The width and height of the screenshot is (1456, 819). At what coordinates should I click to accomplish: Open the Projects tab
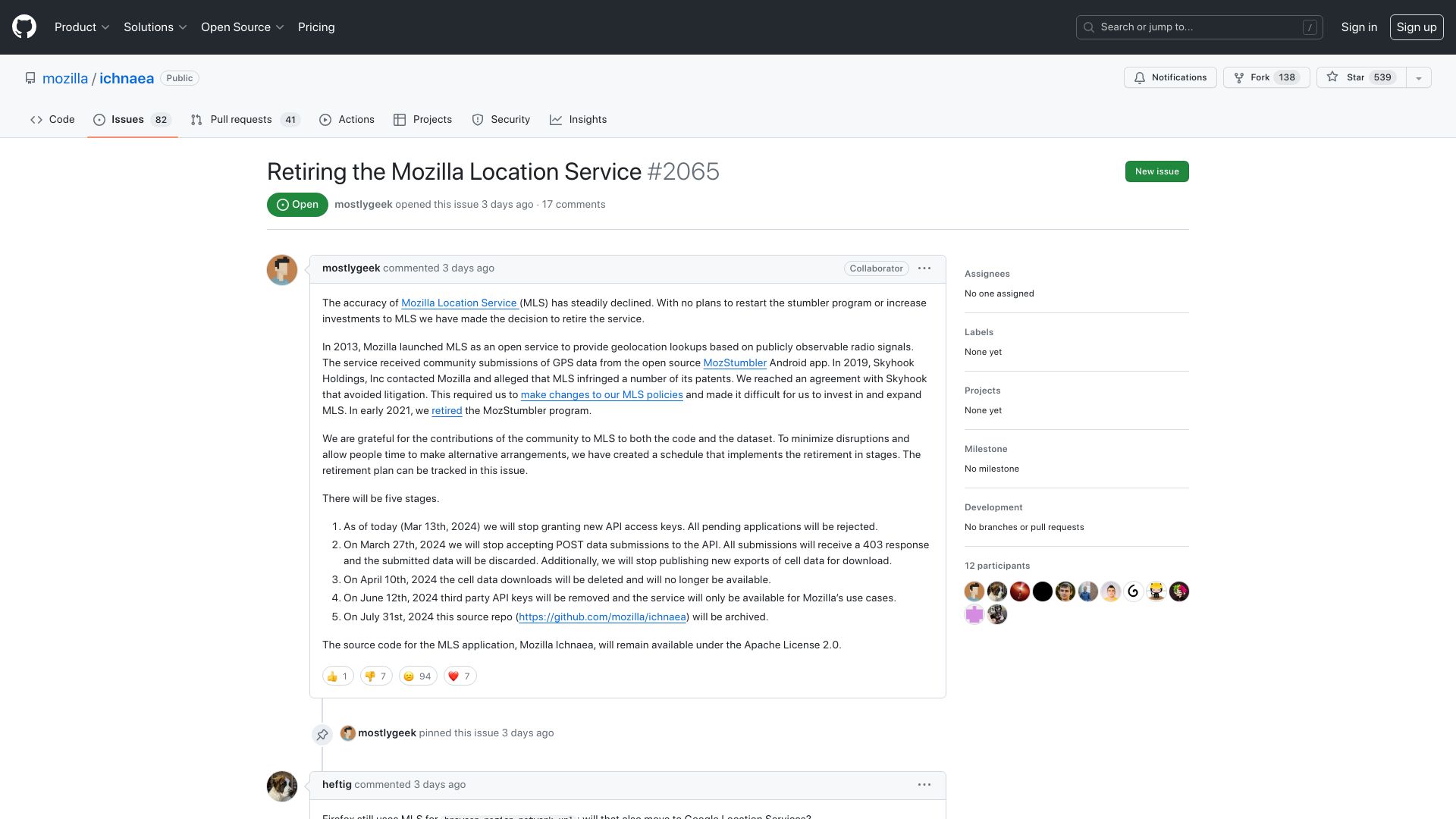tap(422, 120)
